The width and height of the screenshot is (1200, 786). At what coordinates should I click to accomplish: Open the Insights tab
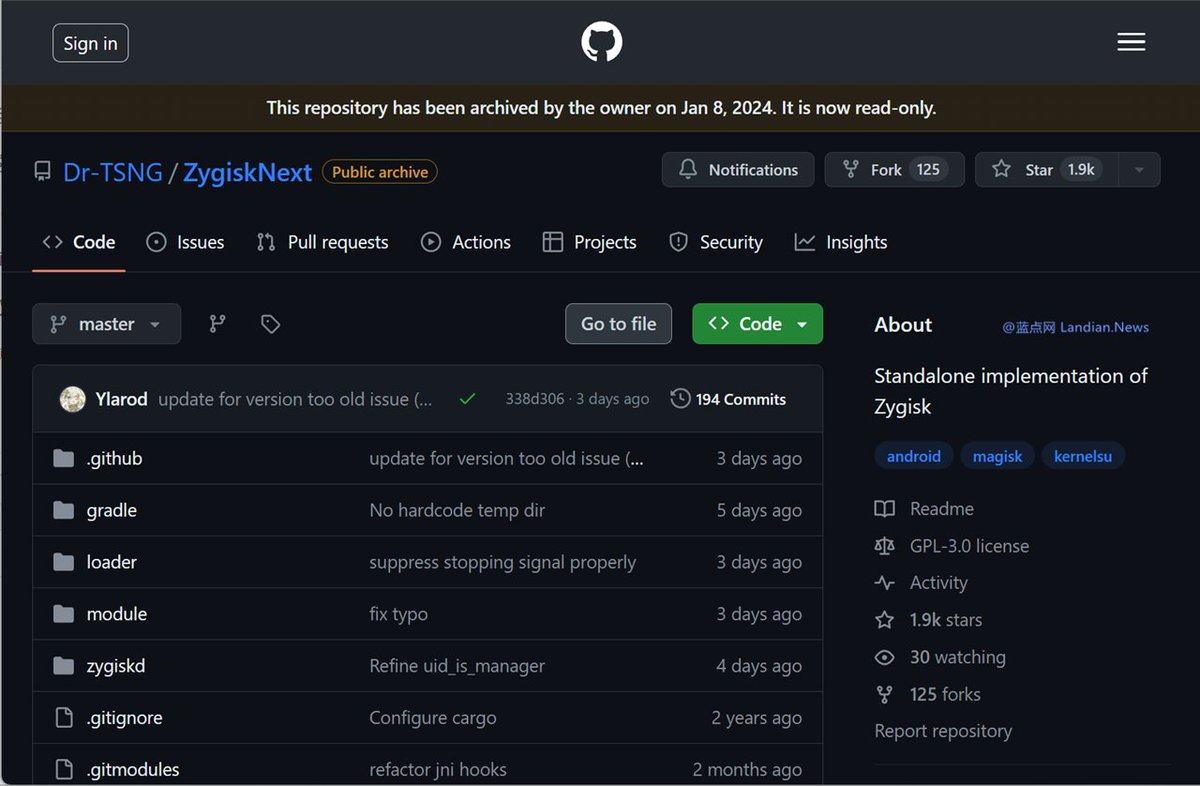pos(841,242)
